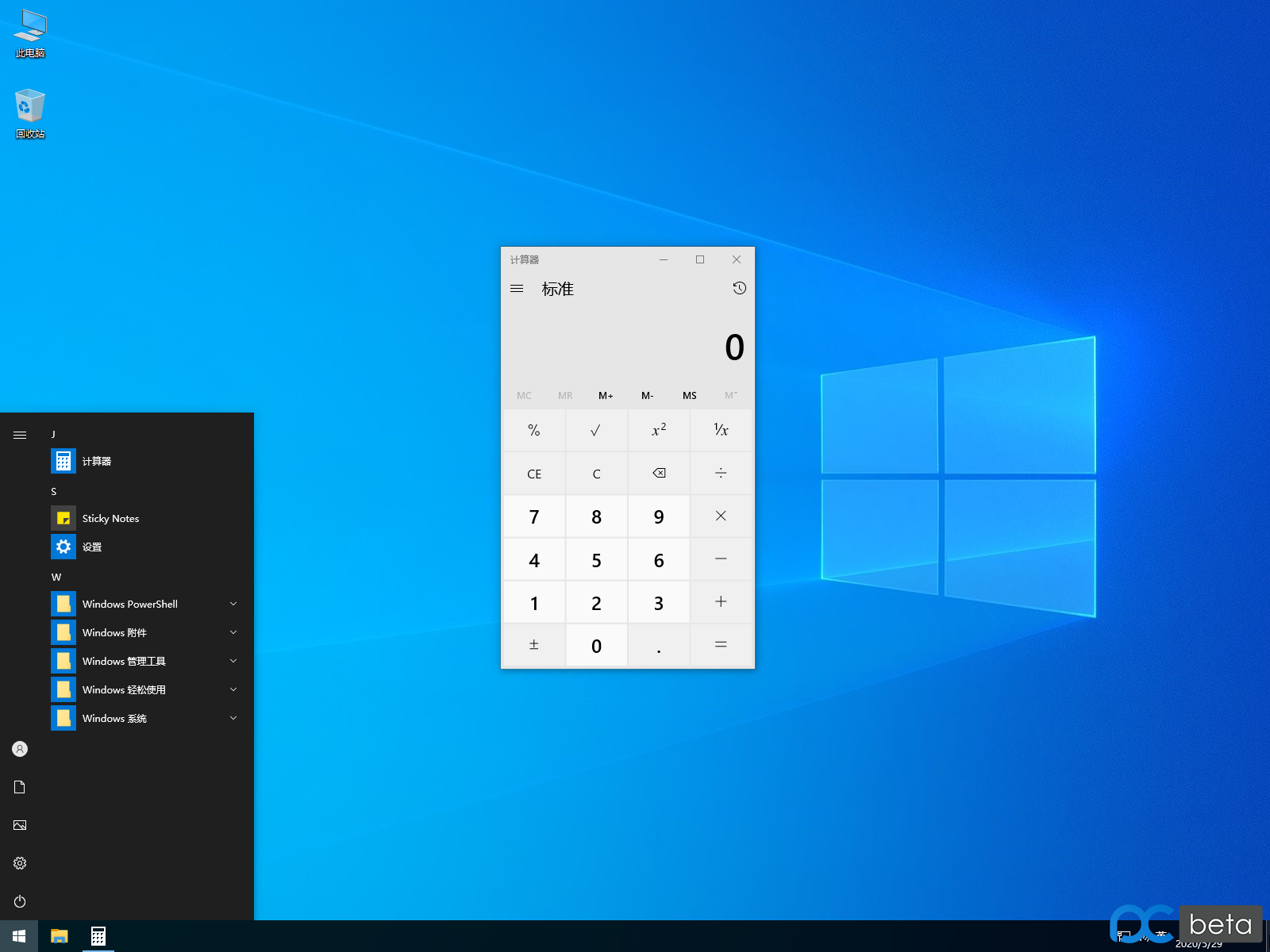Expand the Windows 附件 folder
Screen dimensions: 1270x952
(x=233, y=632)
